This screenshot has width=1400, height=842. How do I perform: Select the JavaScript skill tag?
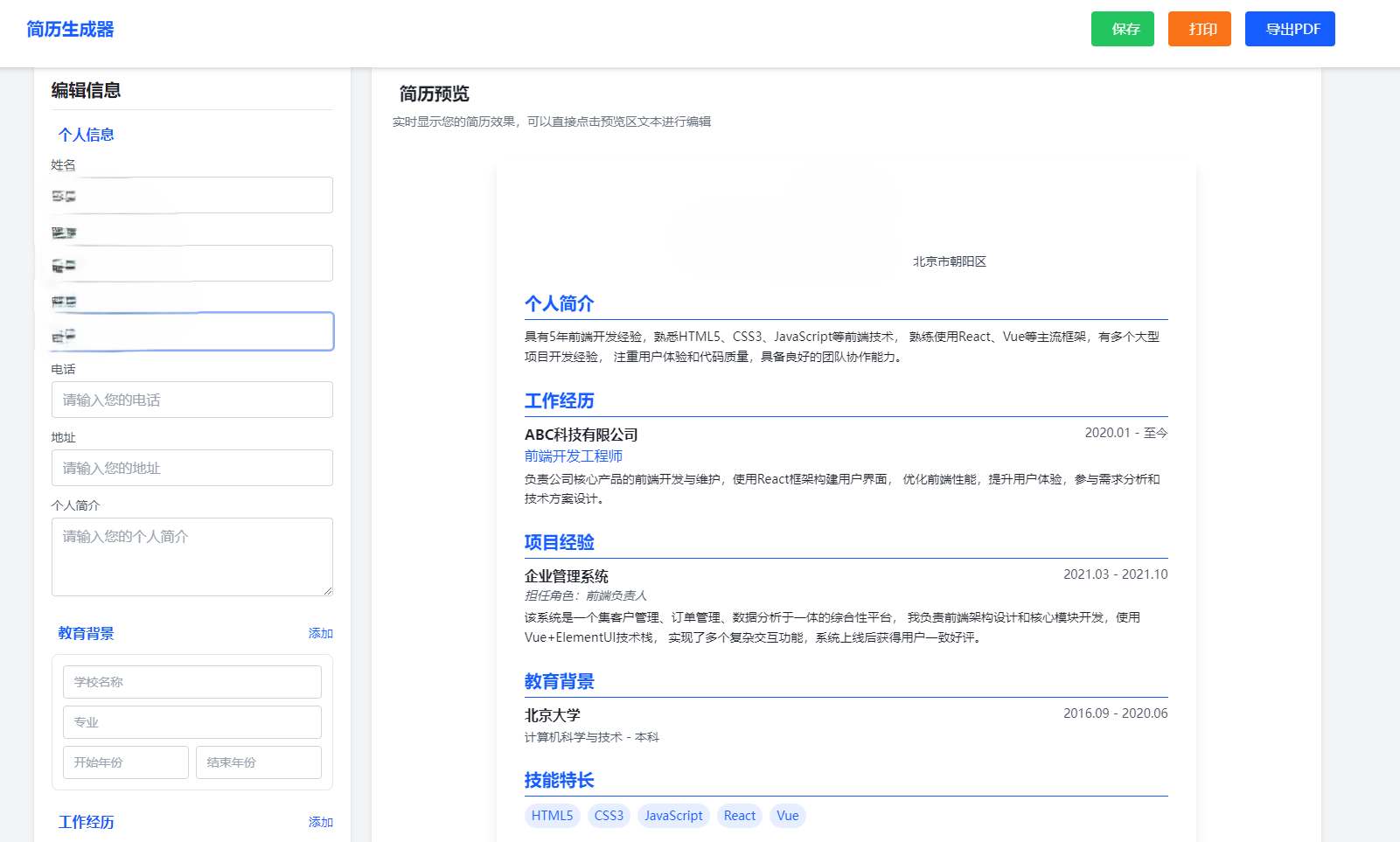click(x=673, y=816)
